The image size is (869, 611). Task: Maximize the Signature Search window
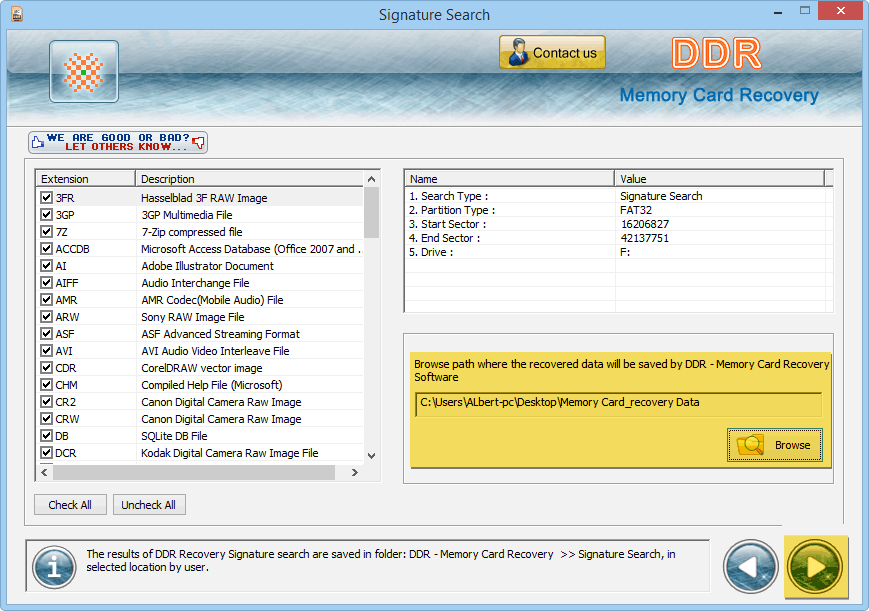point(805,11)
